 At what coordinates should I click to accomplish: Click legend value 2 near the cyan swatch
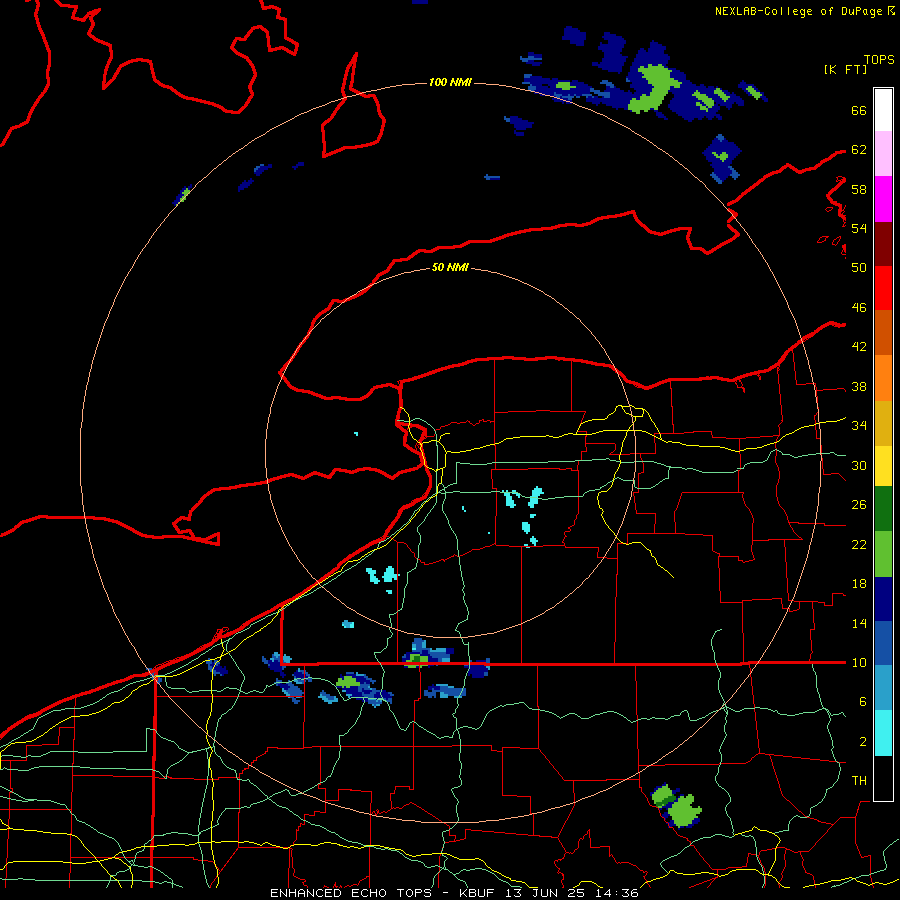pyautogui.click(x=862, y=741)
